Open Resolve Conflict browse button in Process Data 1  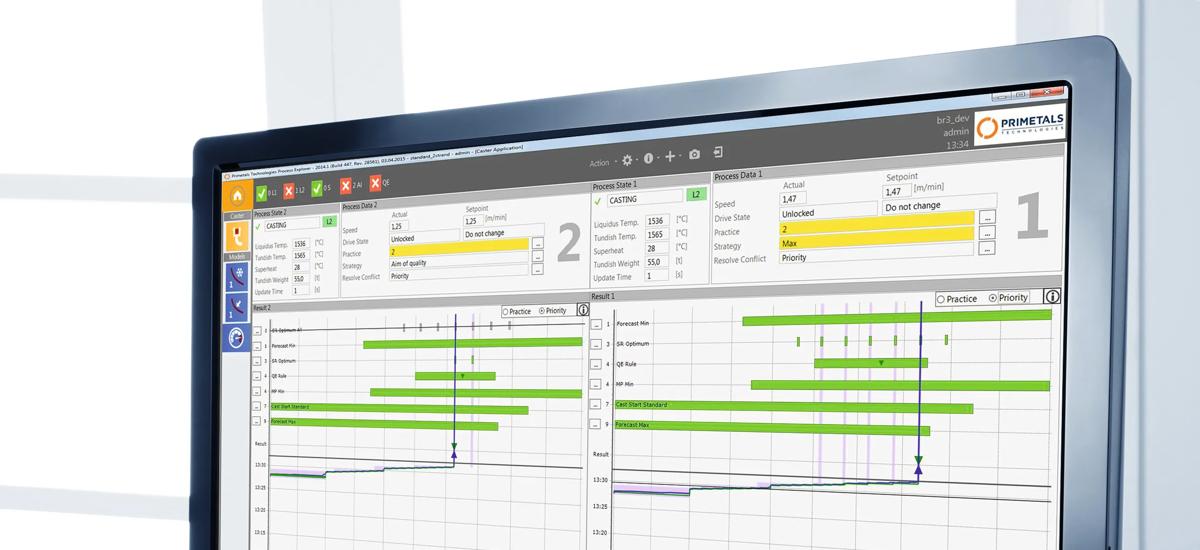[987, 250]
